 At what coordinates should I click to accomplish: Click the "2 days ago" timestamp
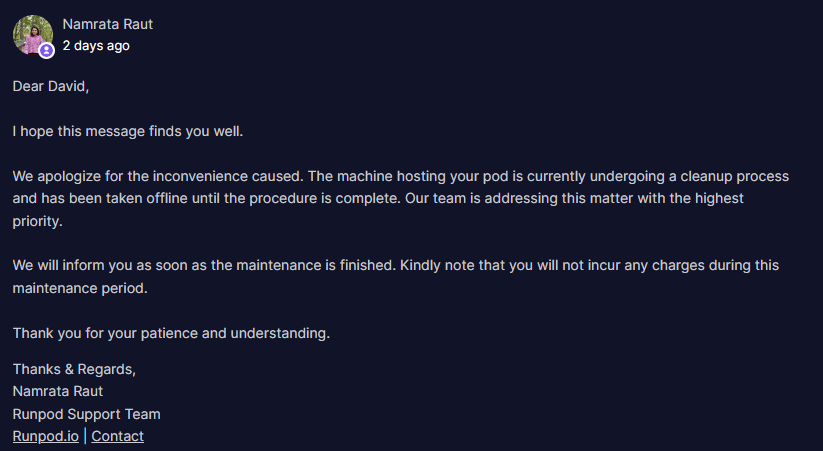[x=96, y=46]
